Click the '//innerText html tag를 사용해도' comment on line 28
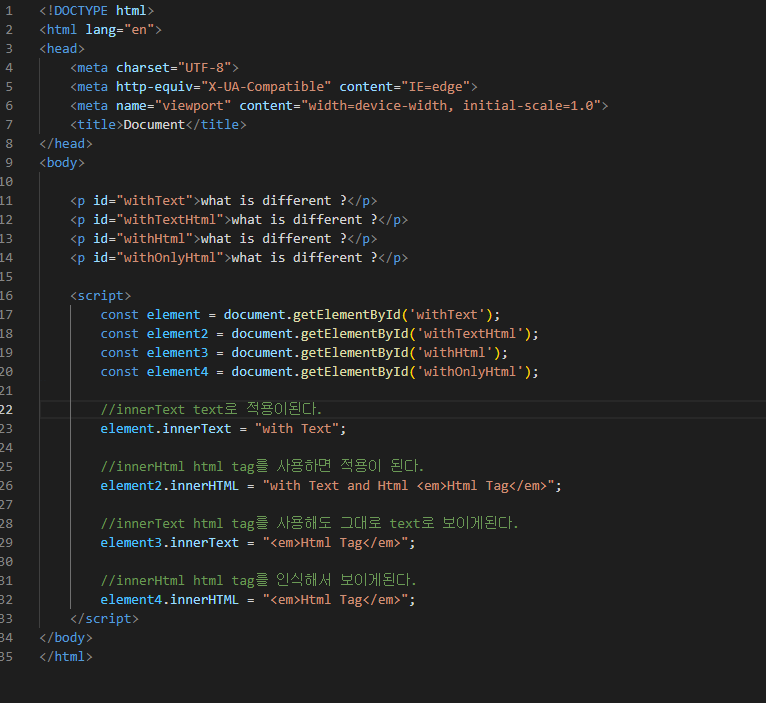 215,524
